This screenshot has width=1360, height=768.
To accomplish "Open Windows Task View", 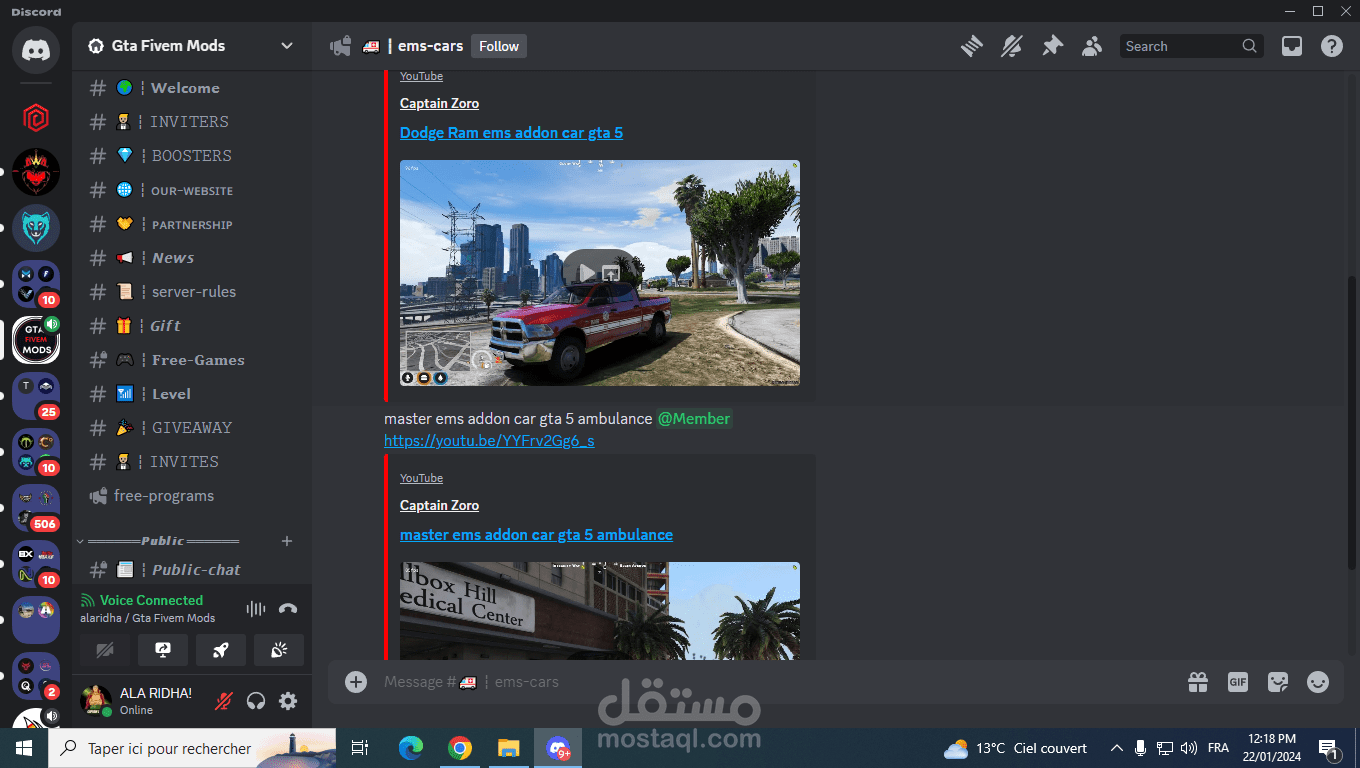I will pos(361,748).
